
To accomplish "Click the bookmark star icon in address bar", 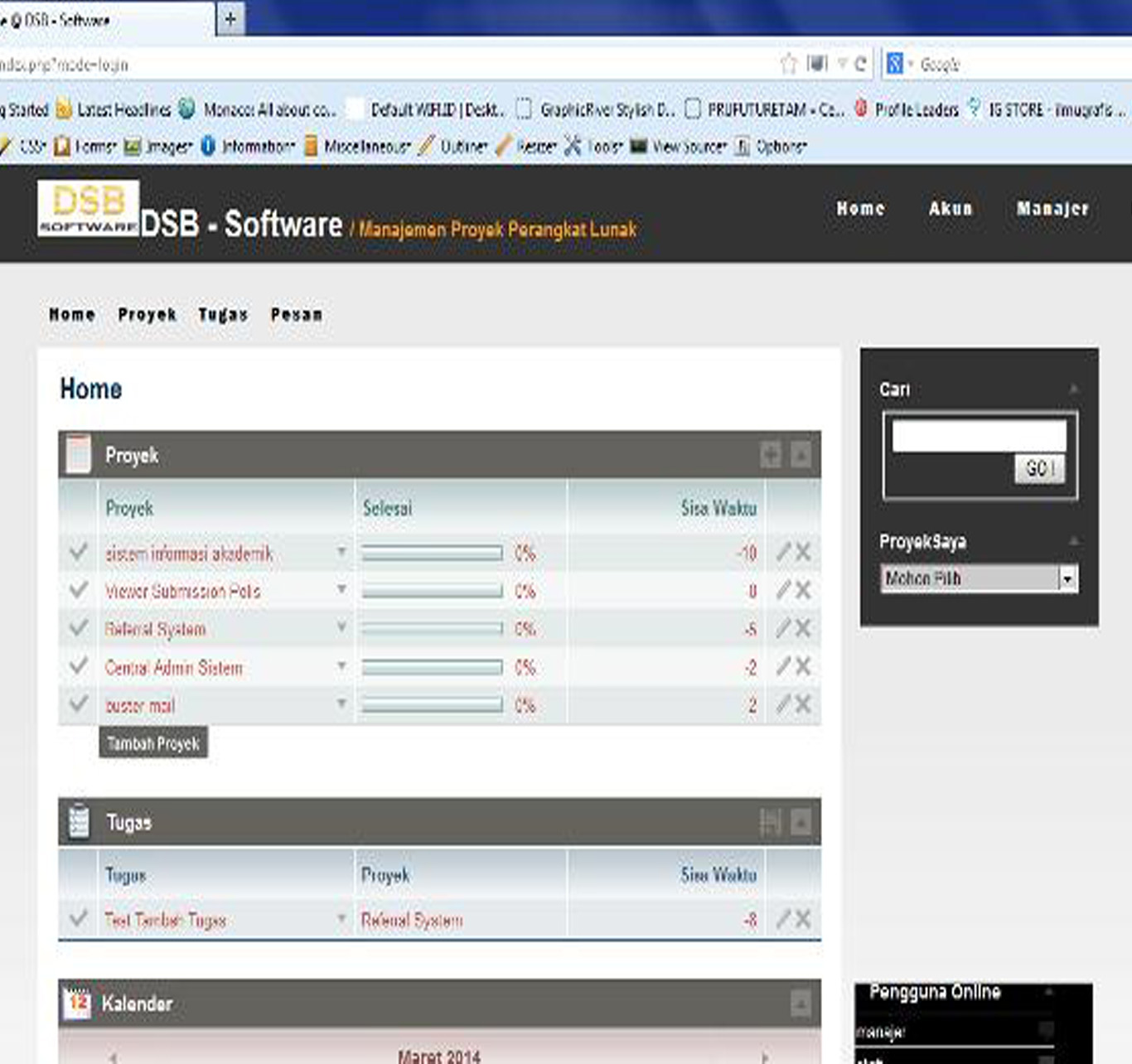I will [788, 64].
